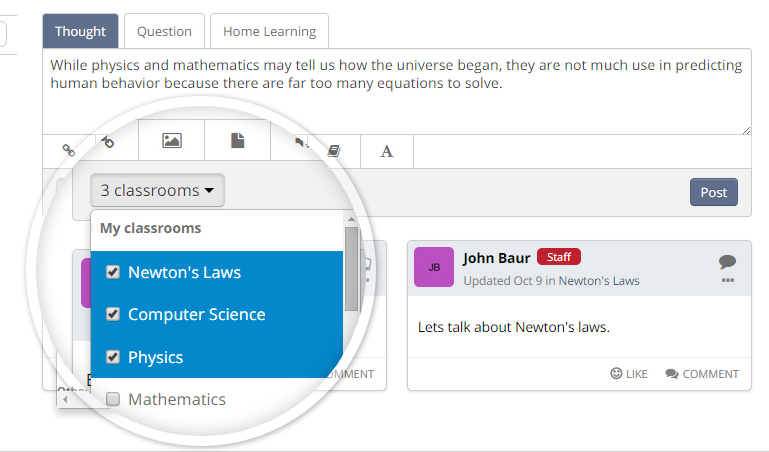Toggle the Physics classroom checkbox
Screen dimensions: 769x452
113,356
